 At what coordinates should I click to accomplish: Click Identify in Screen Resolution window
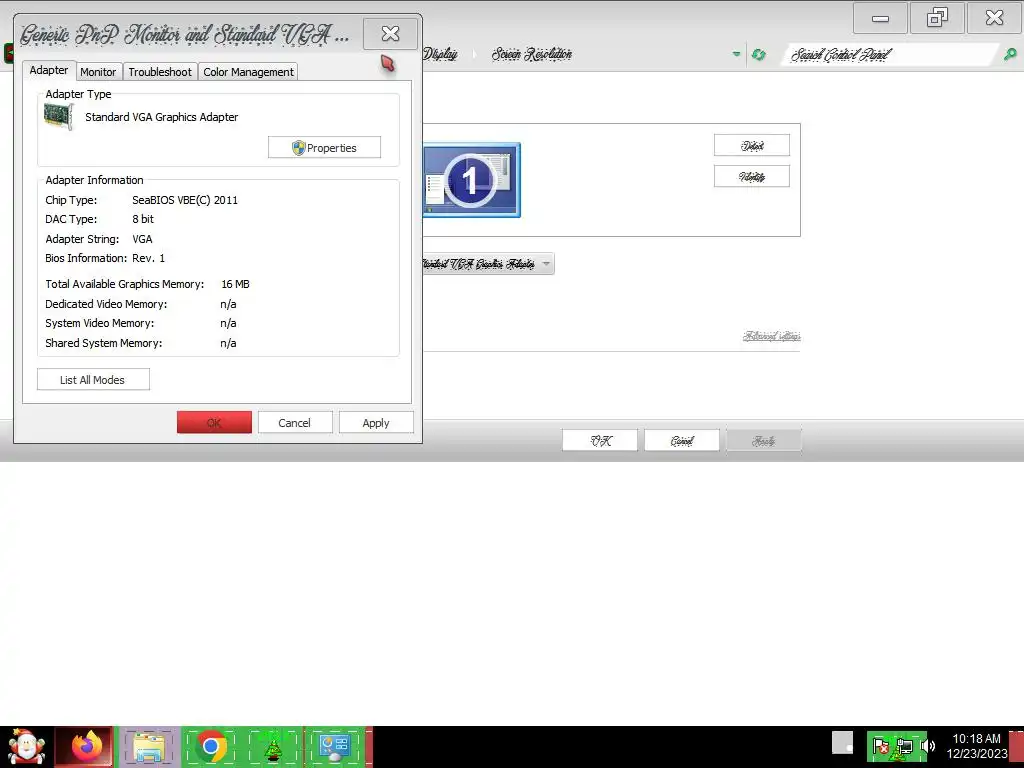[x=752, y=176]
